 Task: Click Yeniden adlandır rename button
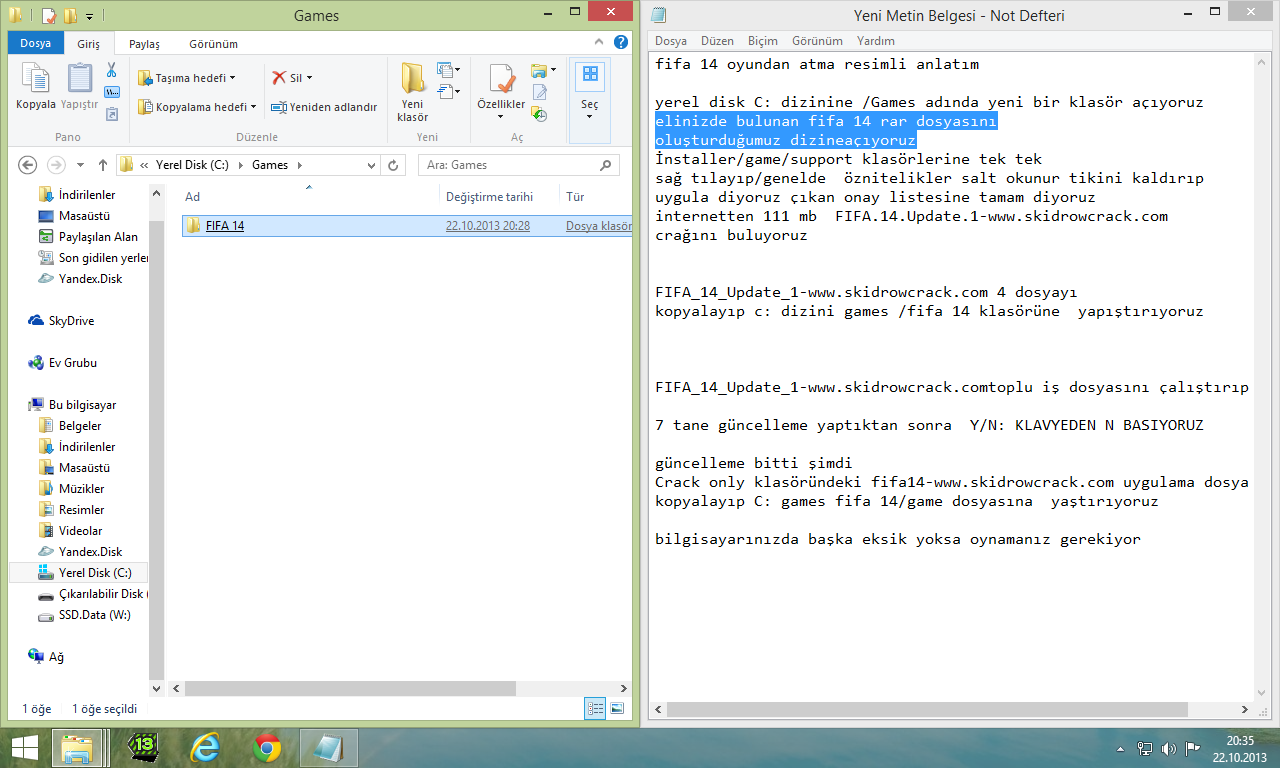point(324,107)
